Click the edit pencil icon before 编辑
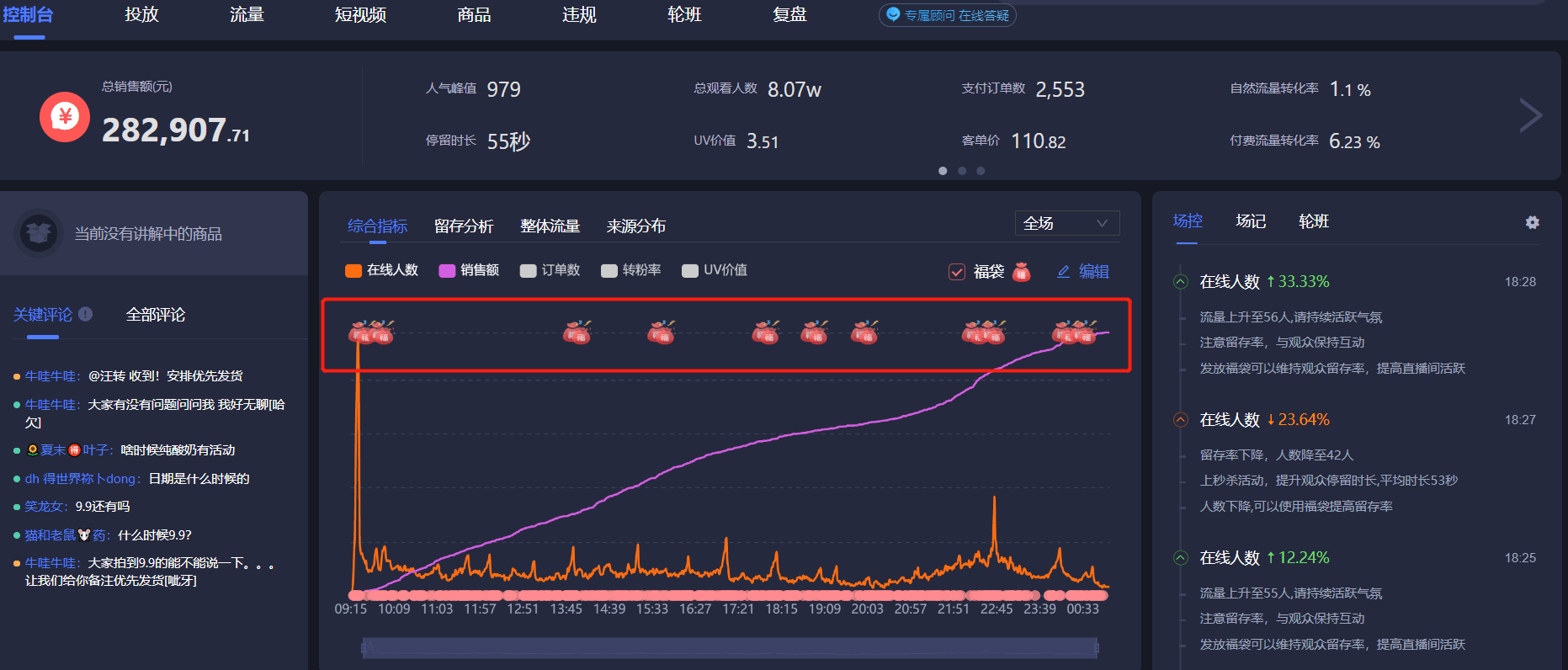Screen dimensions: 1568x670 pos(1063,272)
